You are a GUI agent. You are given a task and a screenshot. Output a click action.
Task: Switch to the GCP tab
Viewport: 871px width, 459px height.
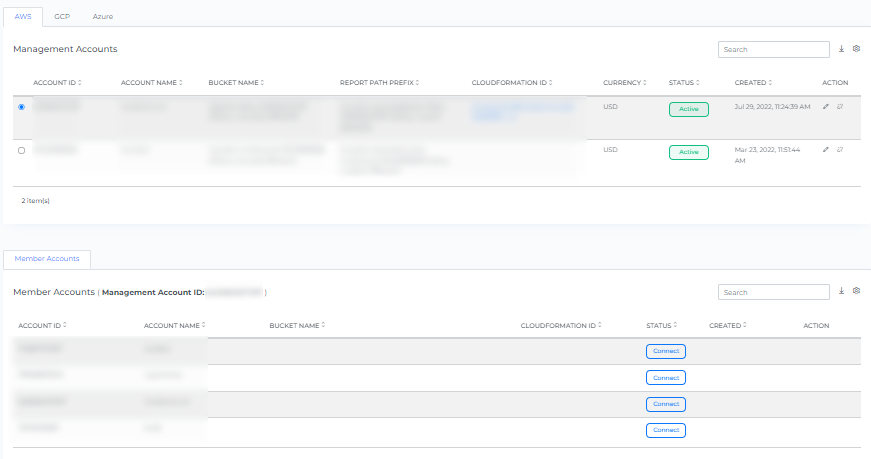[x=62, y=17]
